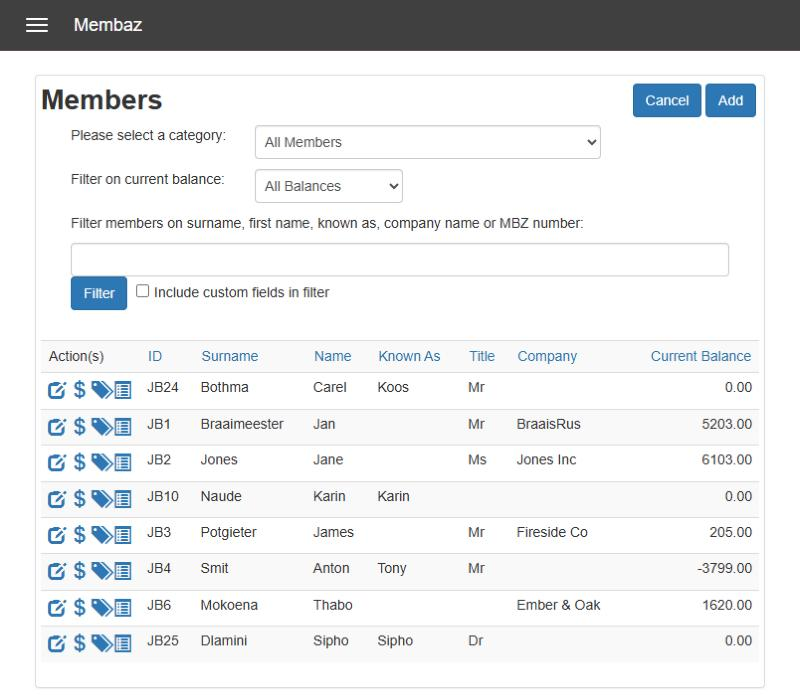Click the Membaz brand title
The width and height of the screenshot is (800, 700).
pos(108,24)
